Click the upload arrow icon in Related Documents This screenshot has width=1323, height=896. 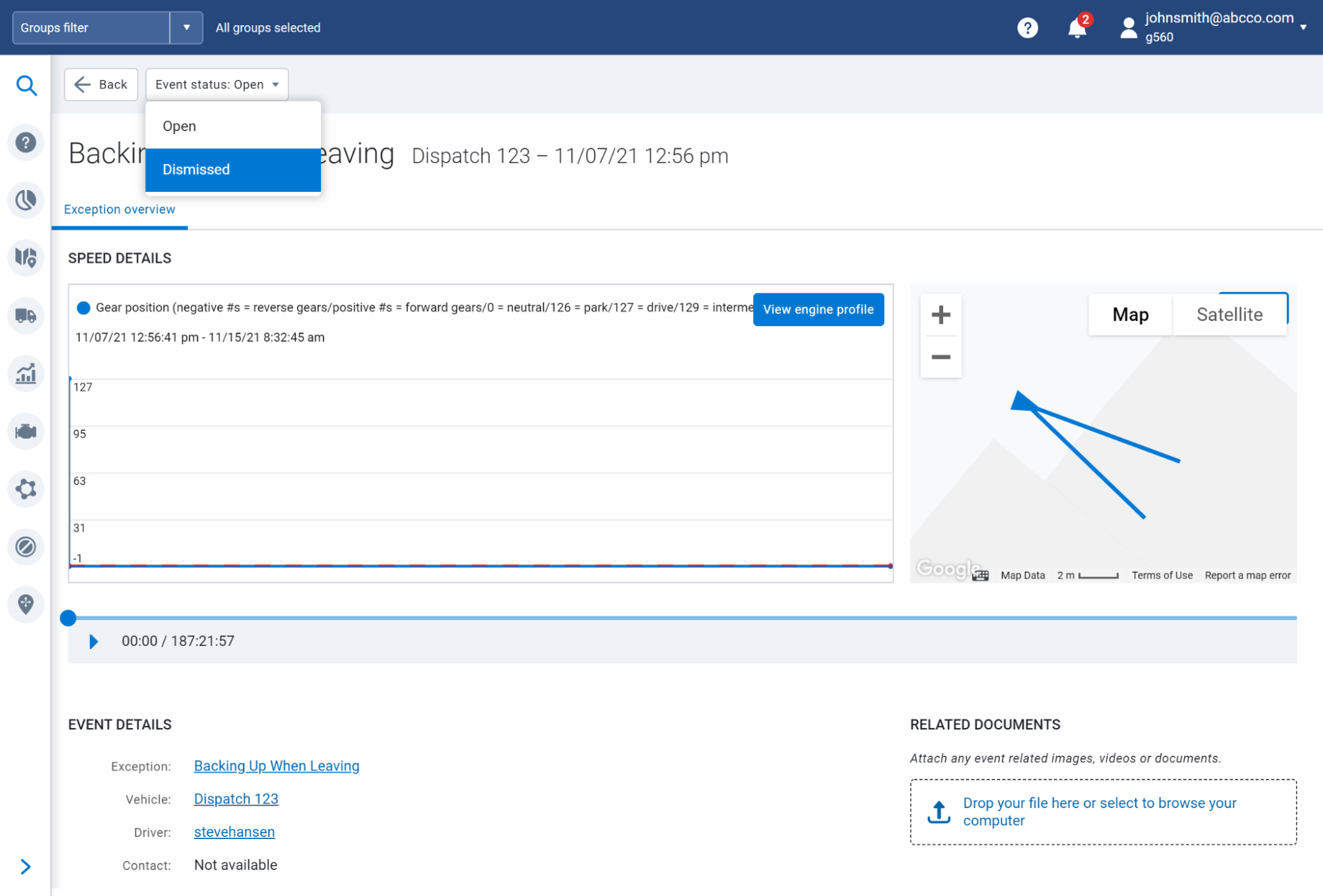click(x=938, y=811)
